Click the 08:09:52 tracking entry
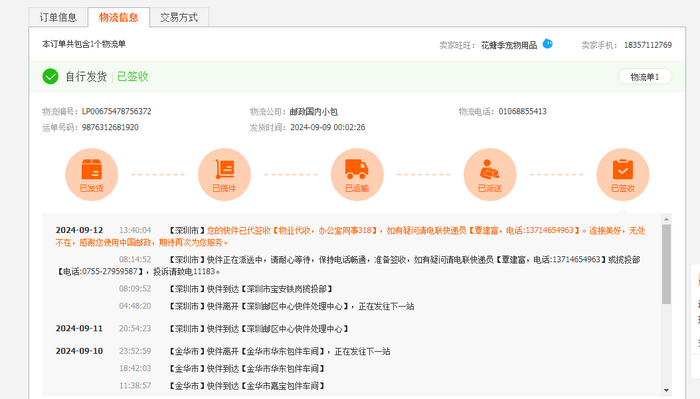Image resolution: width=700 pixels, height=399 pixels. pos(226,289)
